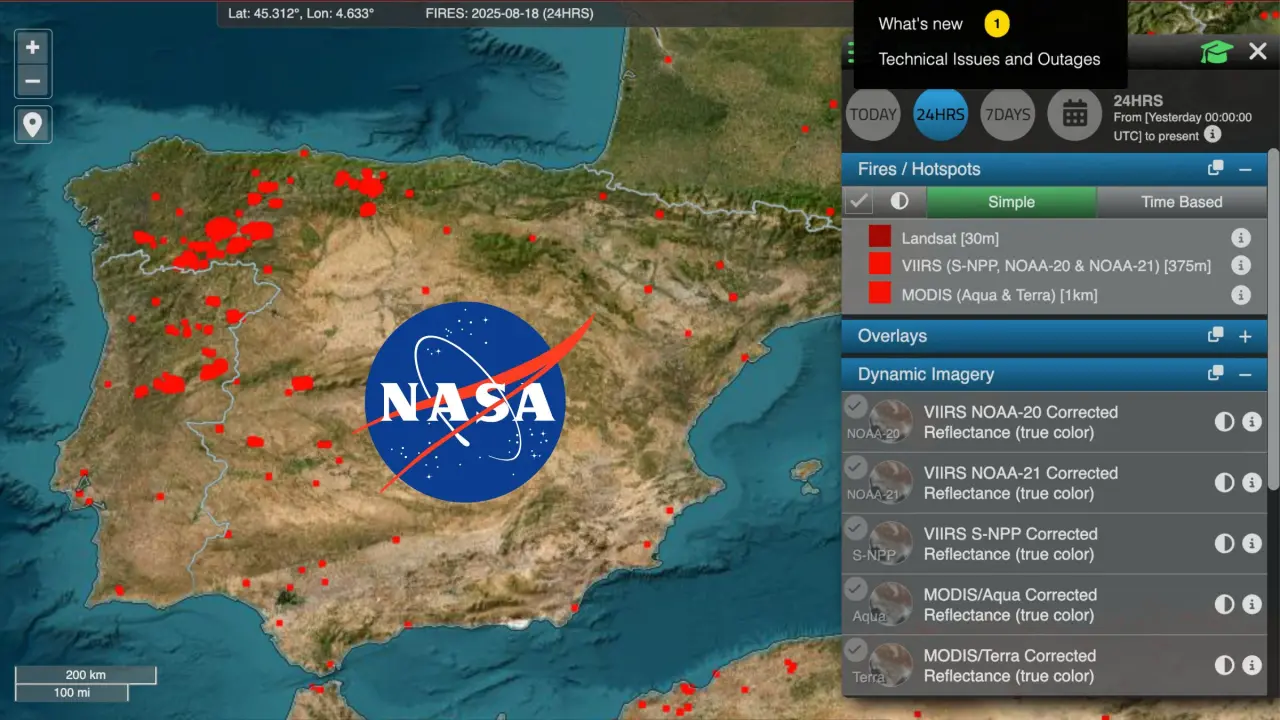The image size is (1280, 720).
Task: Select the 7DAYS time range button
Action: (1007, 114)
